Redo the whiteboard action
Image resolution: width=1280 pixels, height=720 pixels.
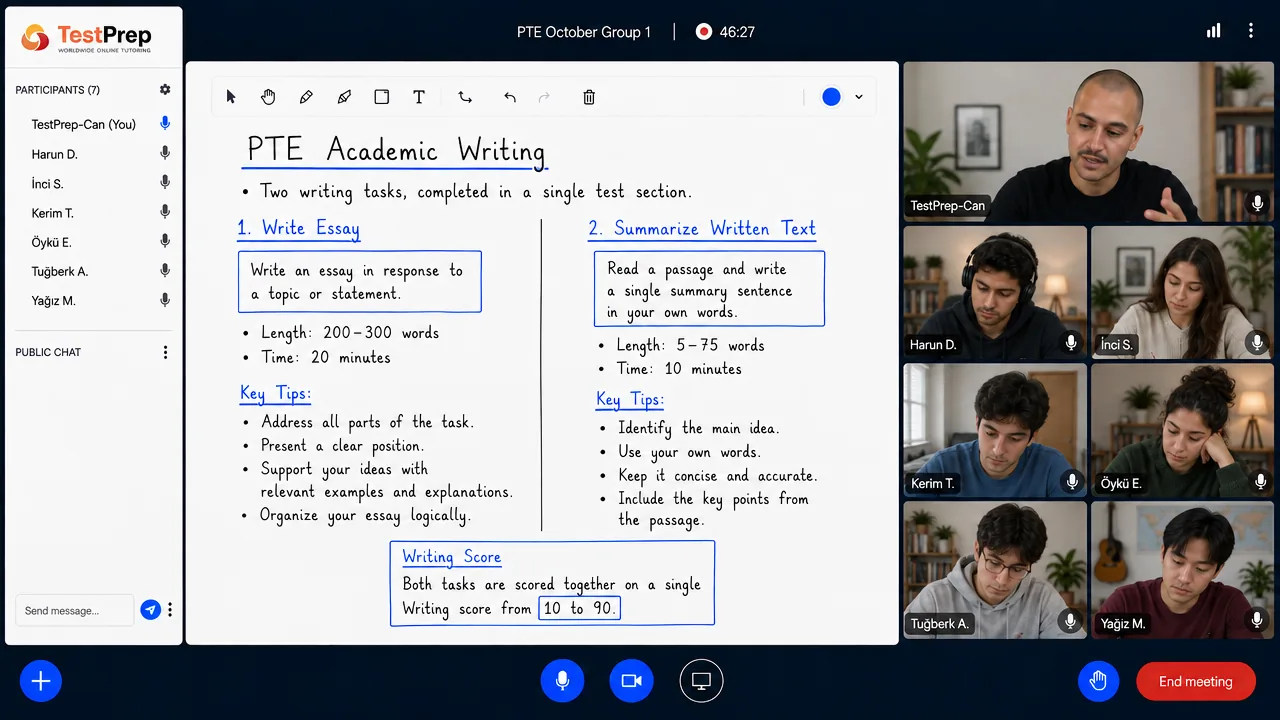coord(544,97)
